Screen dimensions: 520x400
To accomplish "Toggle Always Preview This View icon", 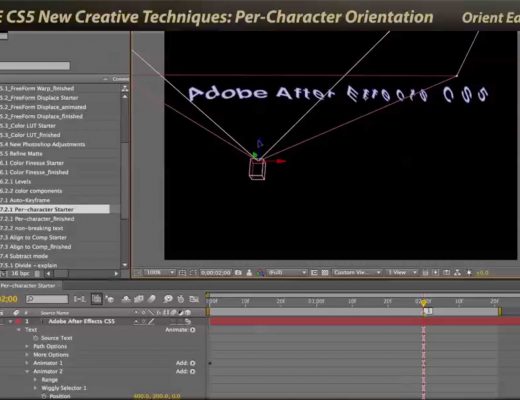I will 138,273.
